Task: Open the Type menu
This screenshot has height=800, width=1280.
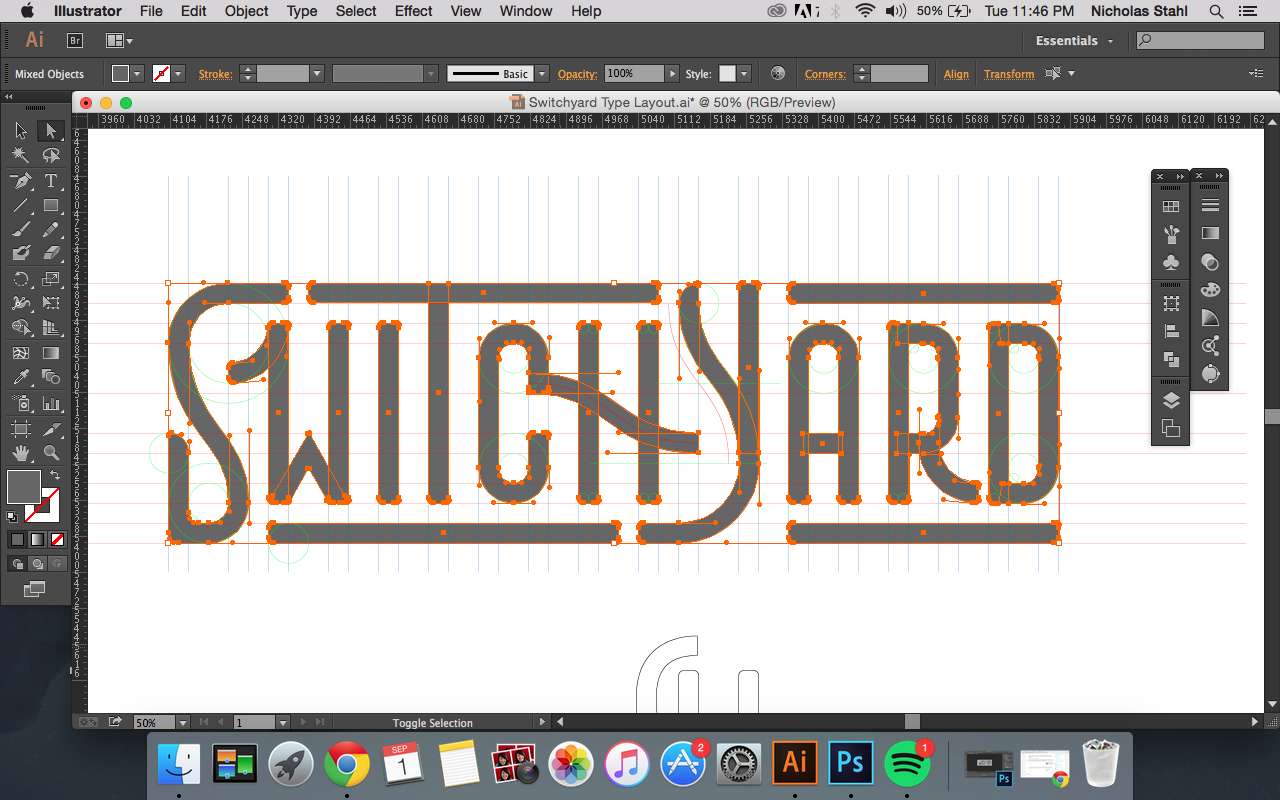Action: tap(302, 11)
